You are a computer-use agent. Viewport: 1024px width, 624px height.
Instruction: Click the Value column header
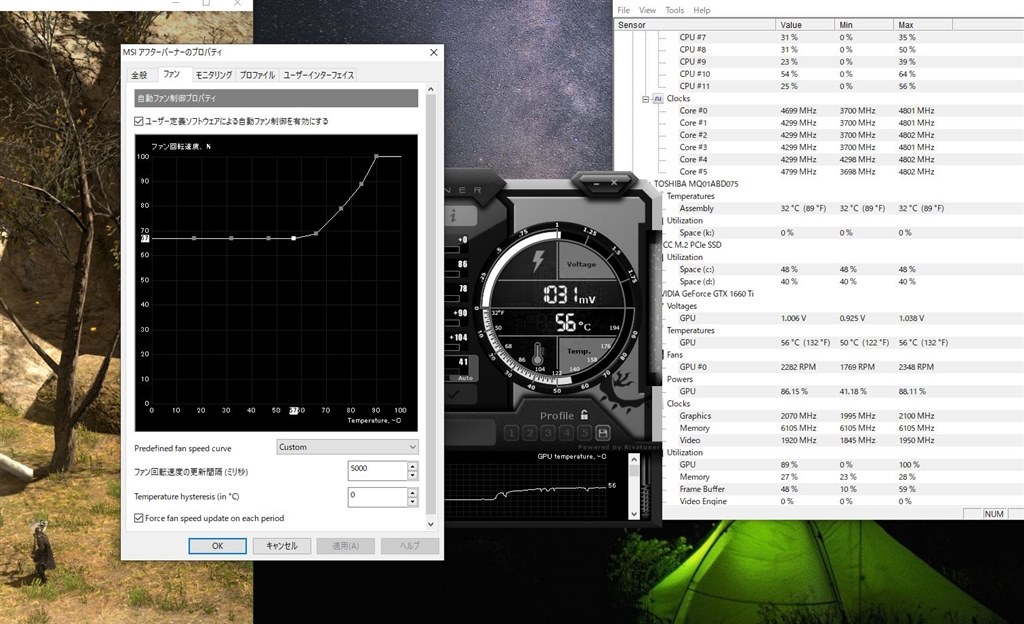805,25
